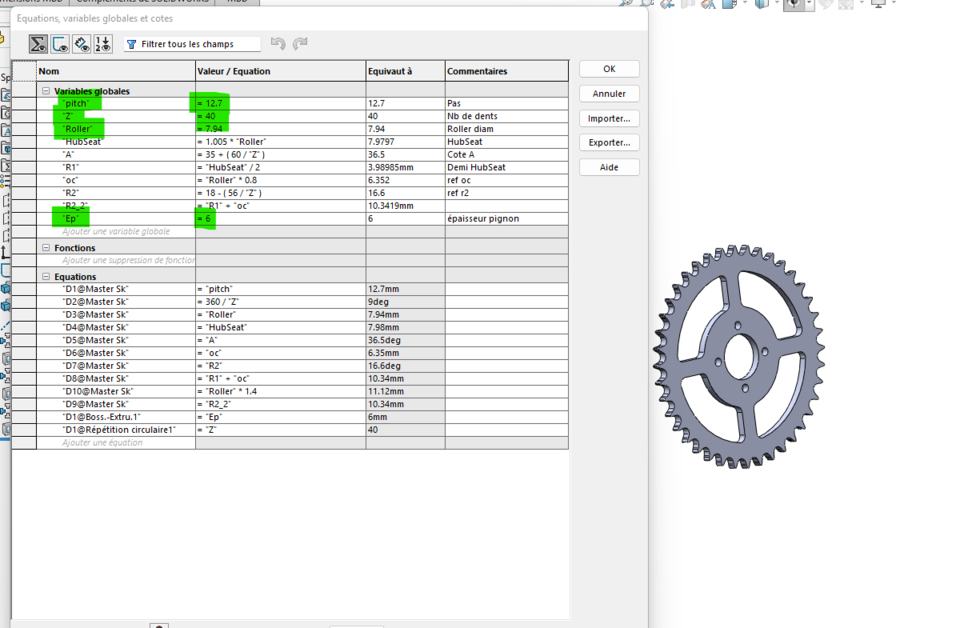Click the redo arrow icon
Viewport: 960px width, 628px height.
click(x=300, y=44)
